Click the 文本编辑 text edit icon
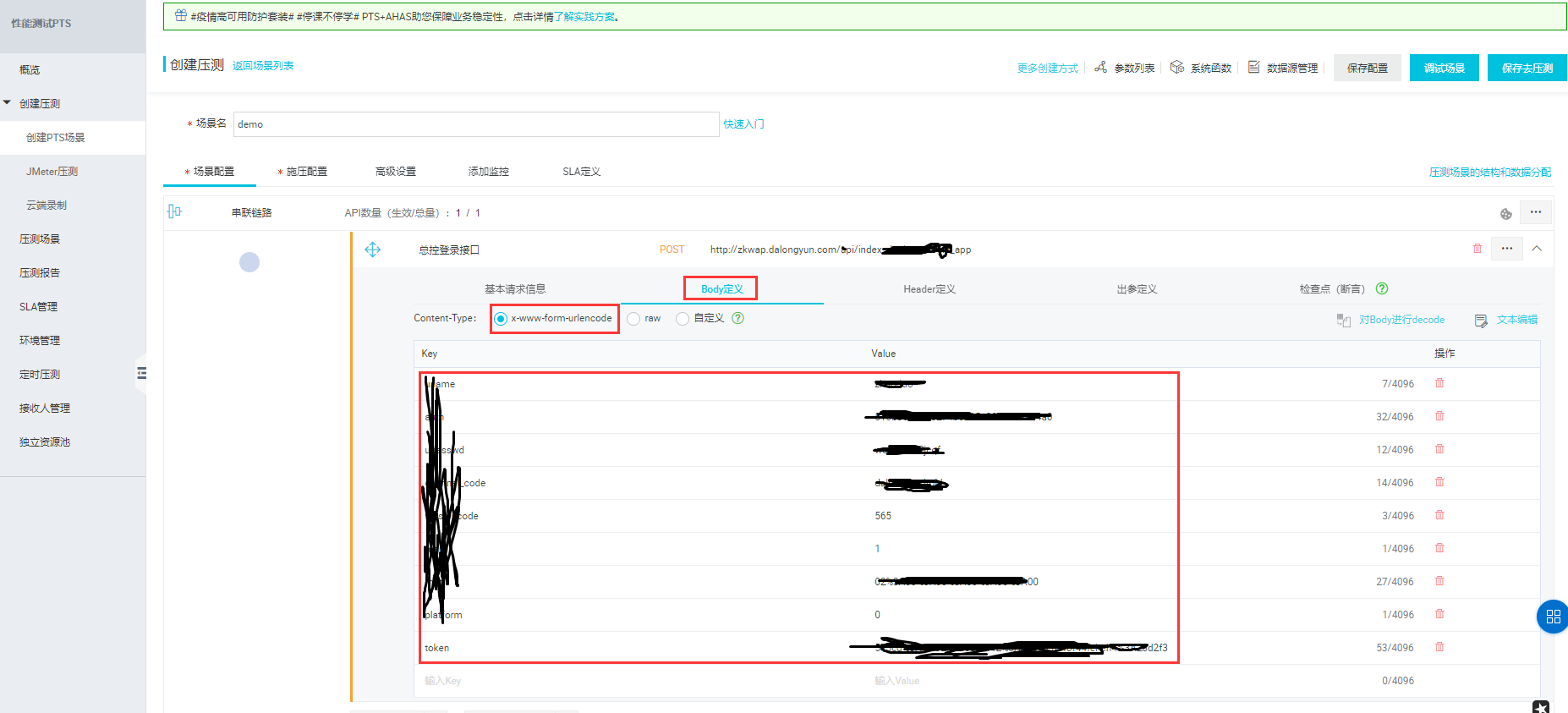 tap(1481, 320)
